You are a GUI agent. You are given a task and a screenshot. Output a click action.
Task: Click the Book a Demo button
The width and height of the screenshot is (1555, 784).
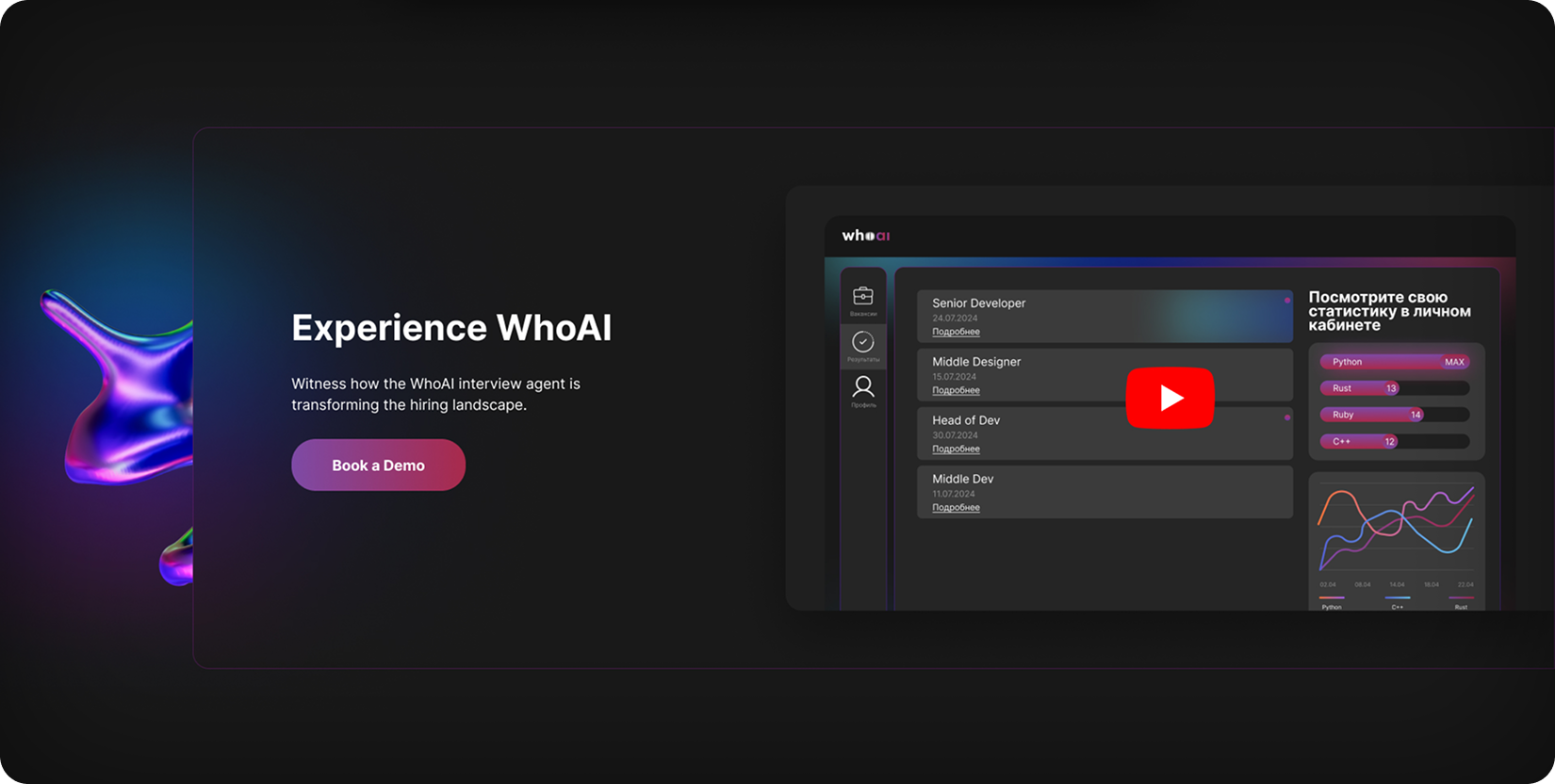378,465
